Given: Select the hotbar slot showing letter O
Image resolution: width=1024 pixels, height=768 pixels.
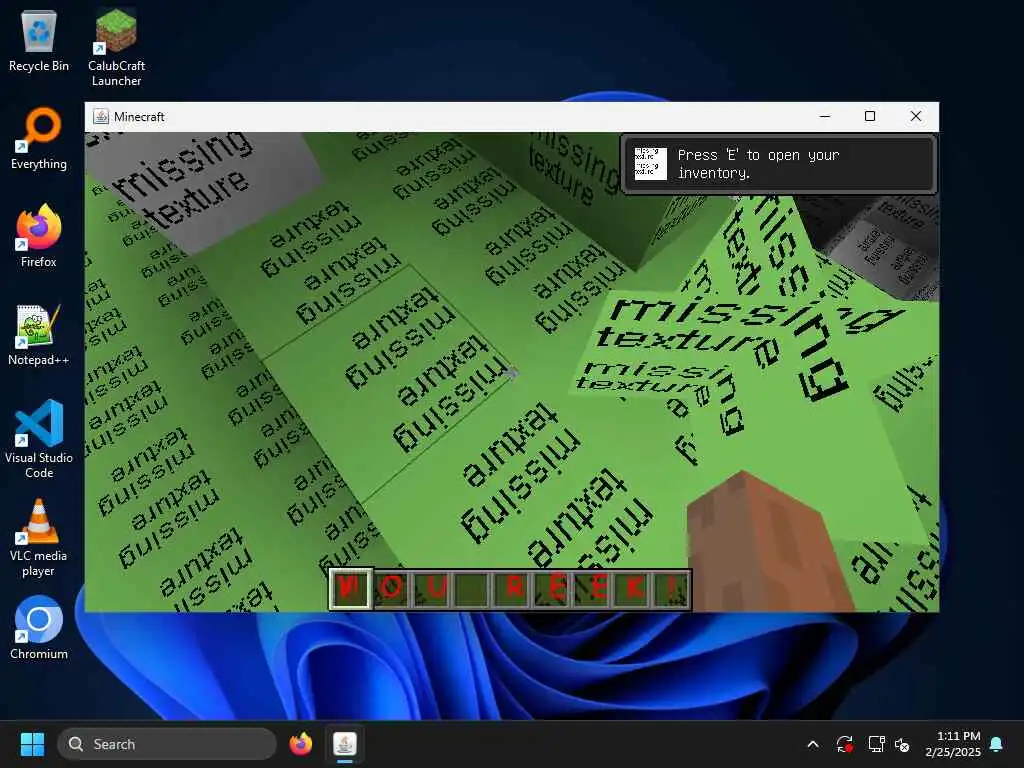Looking at the screenshot, I should (391, 589).
